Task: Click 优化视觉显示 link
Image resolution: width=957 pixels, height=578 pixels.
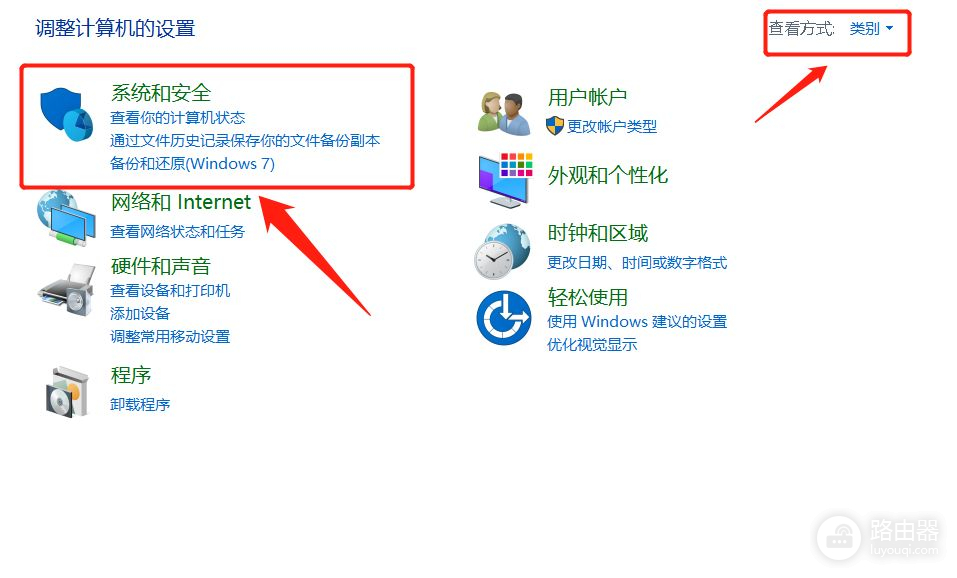Action: coord(592,344)
